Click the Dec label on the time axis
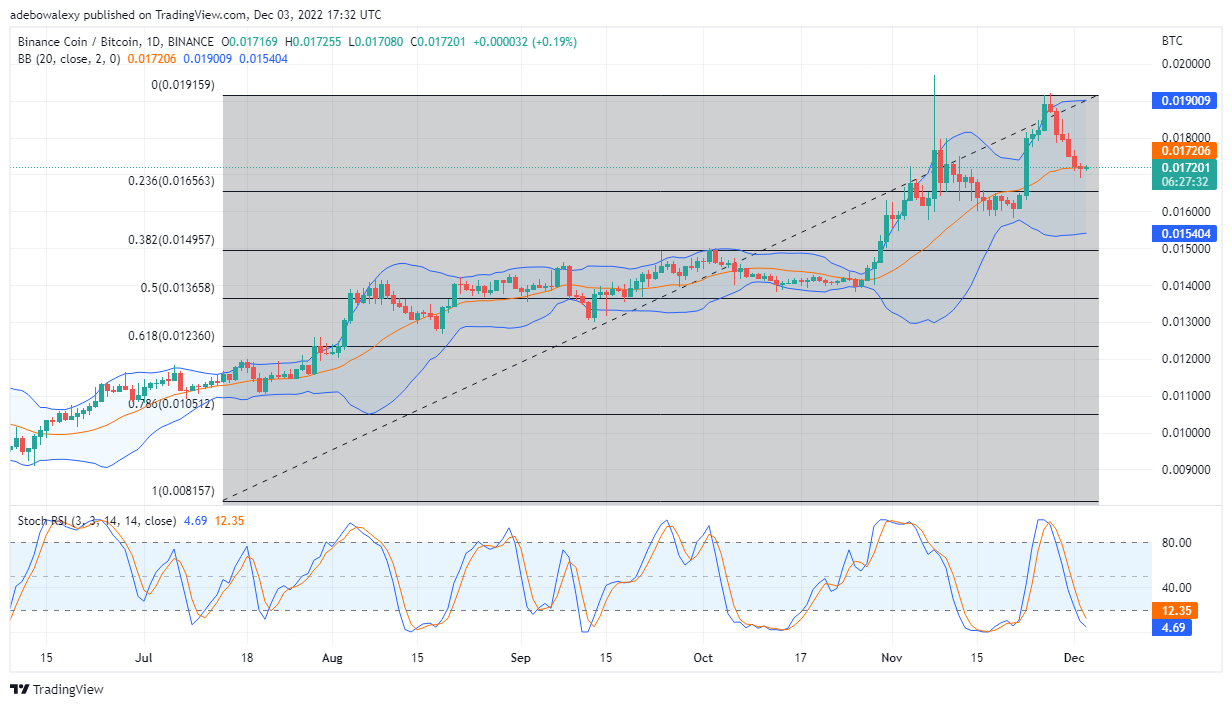 [x=1075, y=658]
